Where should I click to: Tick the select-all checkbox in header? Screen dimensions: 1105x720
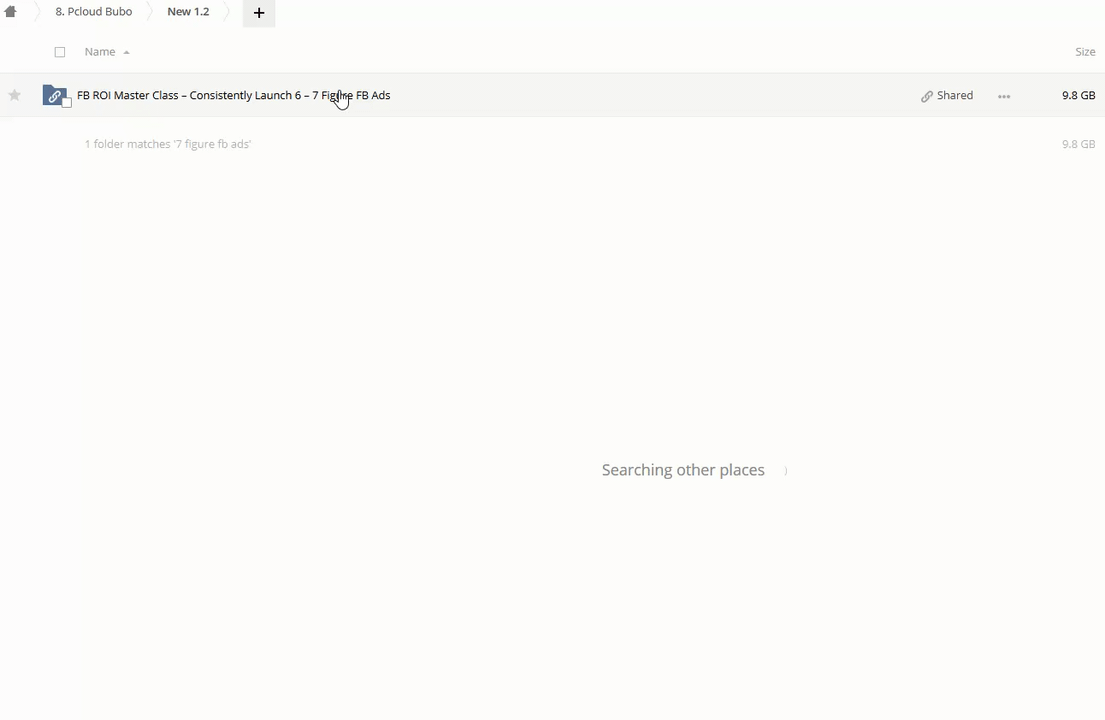pos(60,52)
